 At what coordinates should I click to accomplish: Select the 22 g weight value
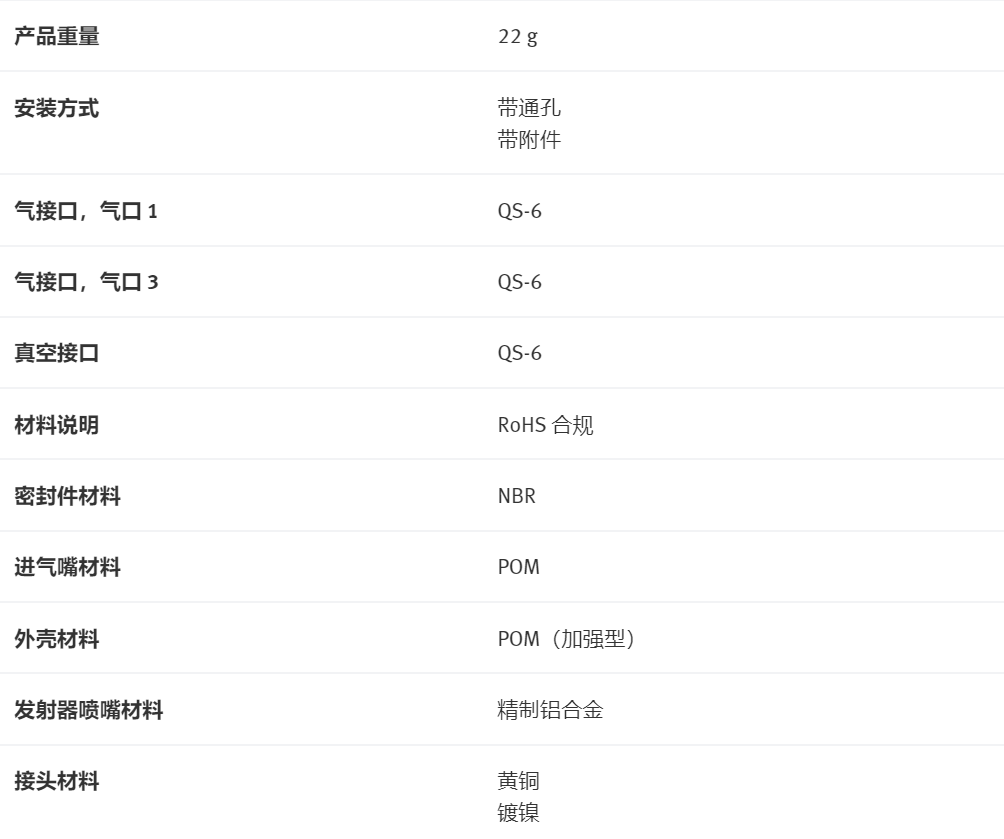(x=518, y=38)
